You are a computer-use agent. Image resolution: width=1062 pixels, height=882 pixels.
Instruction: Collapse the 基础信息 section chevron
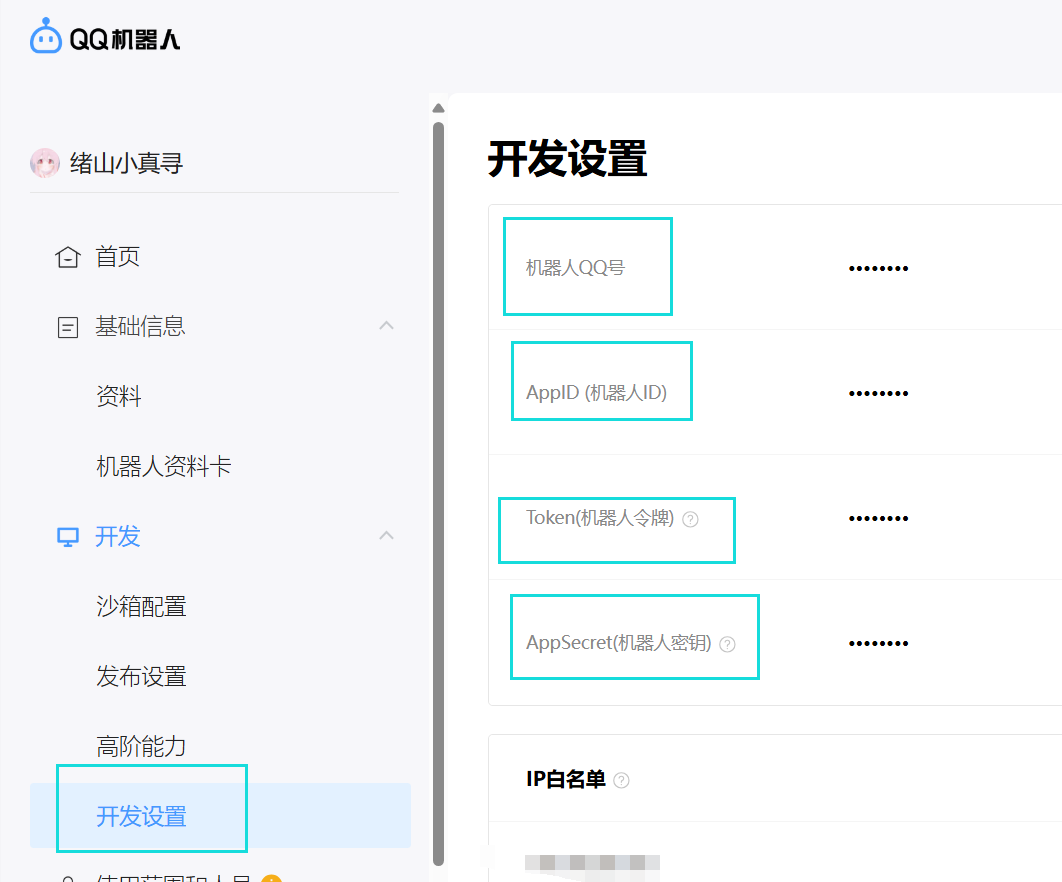(x=386, y=326)
